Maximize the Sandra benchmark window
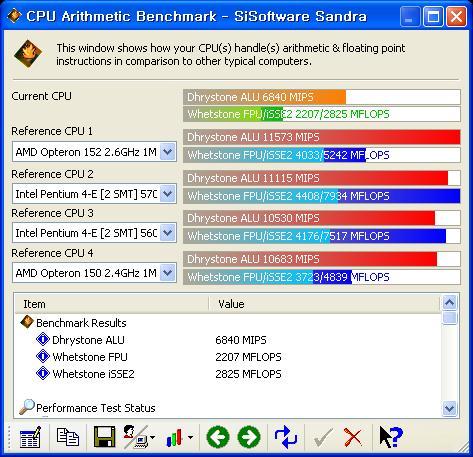 433,16
